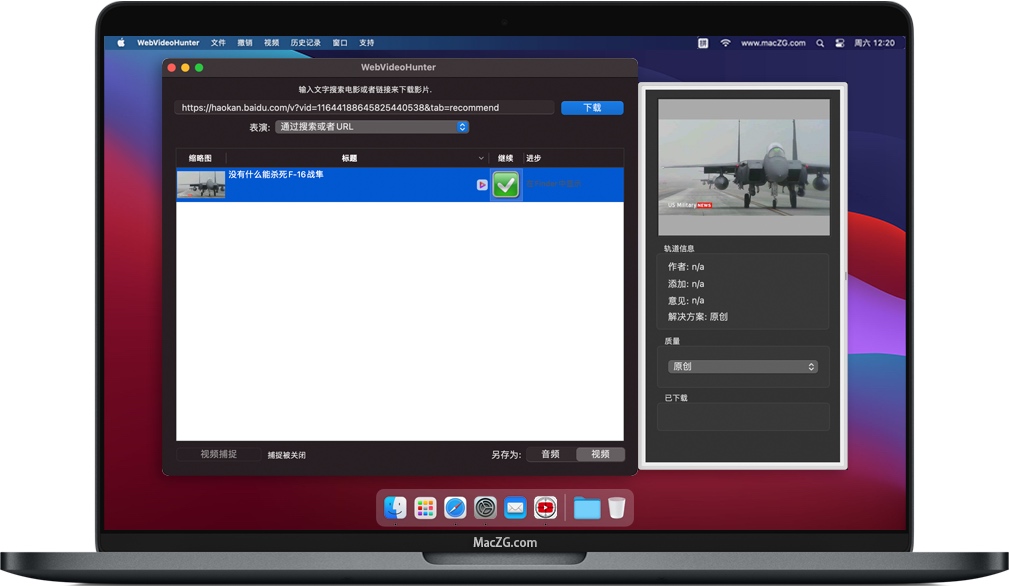
Task: Open Mail from the Dock
Action: click(515, 508)
